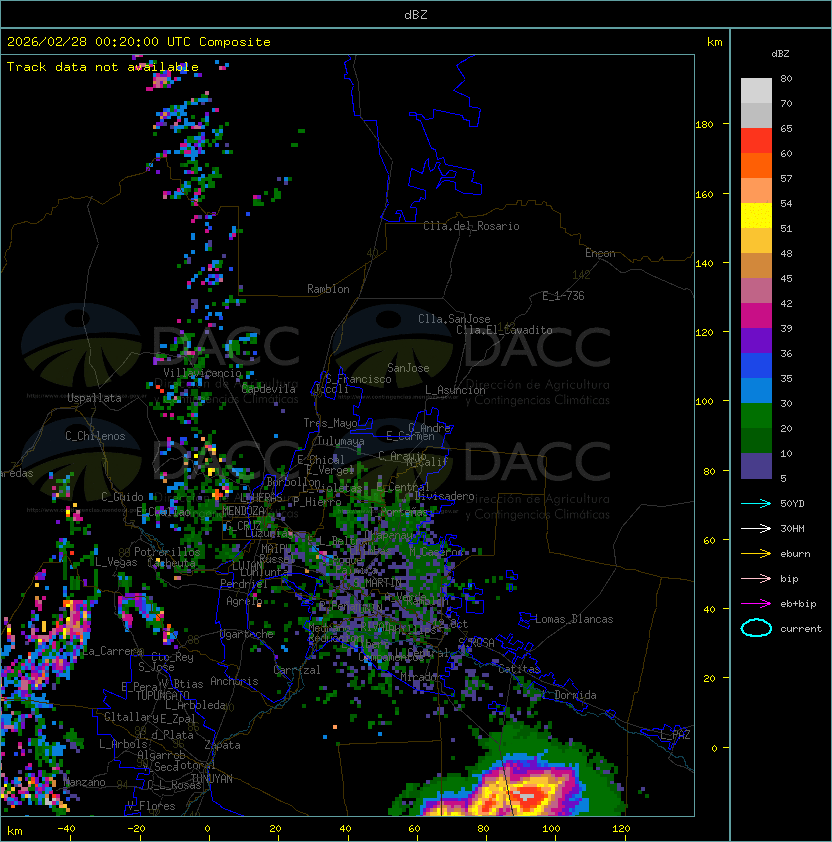
Task: Pick the light blue 35 dBZ swatch
Action: click(x=756, y=390)
